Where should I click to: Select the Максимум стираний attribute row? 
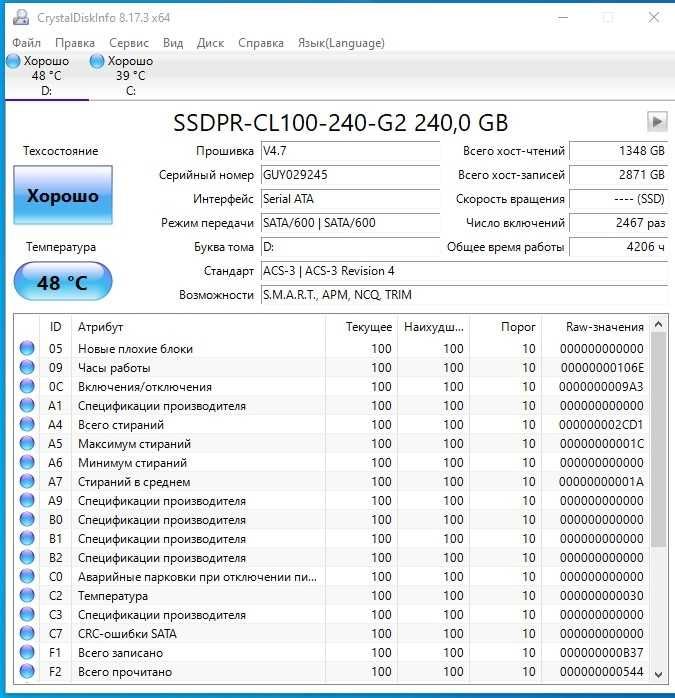pos(332,443)
